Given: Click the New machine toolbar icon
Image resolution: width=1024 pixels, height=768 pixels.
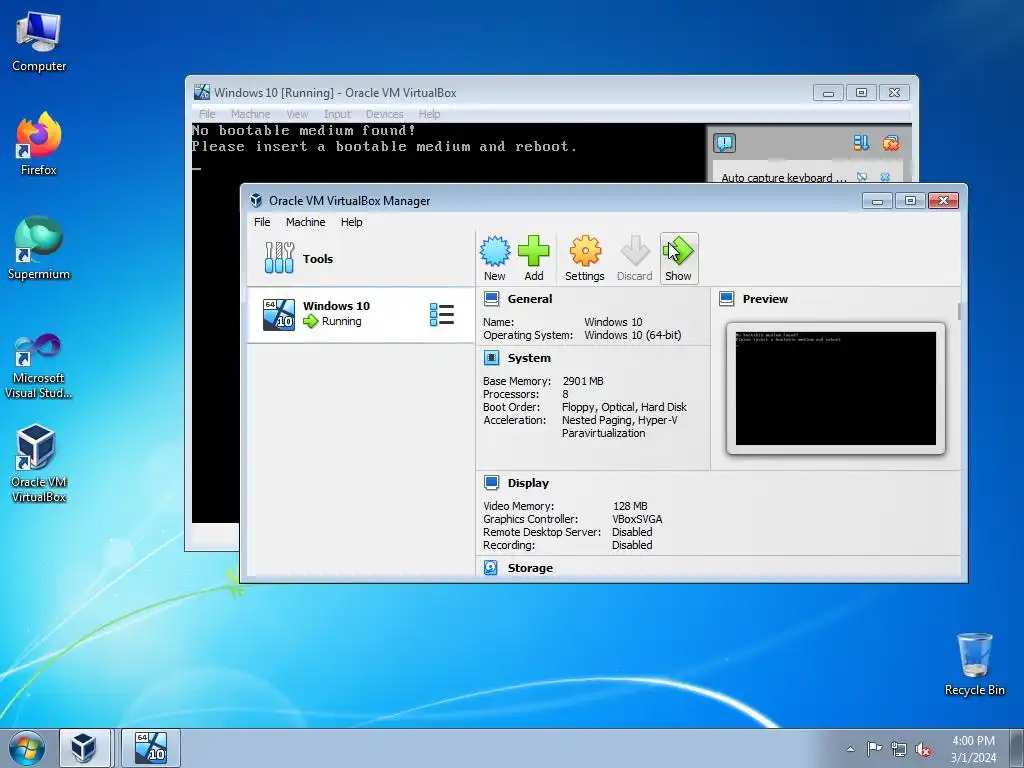Looking at the screenshot, I should tap(494, 259).
